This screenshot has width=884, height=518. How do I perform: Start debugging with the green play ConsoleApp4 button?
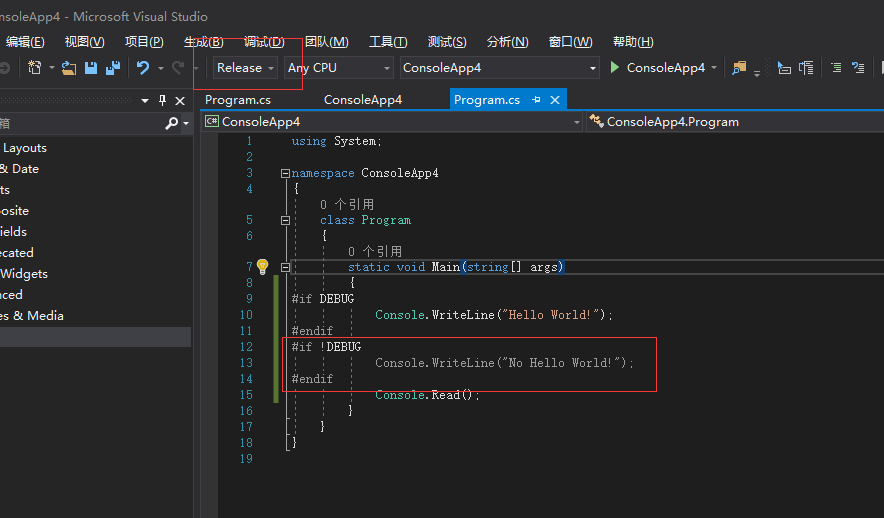657,68
